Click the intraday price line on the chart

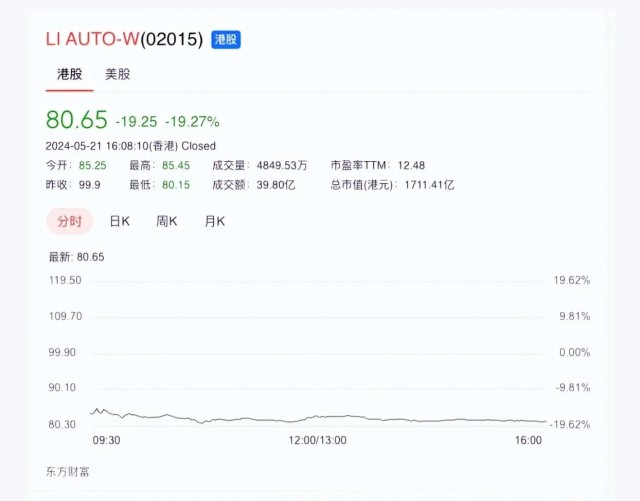click(x=318, y=417)
